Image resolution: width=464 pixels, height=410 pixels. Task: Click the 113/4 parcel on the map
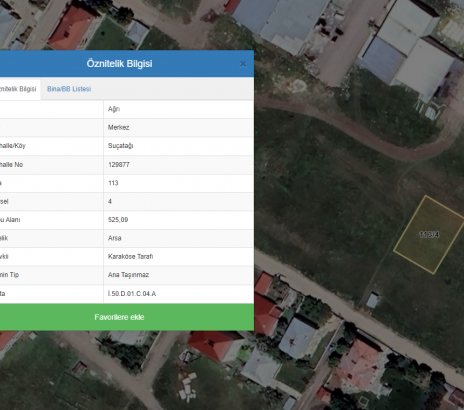(x=429, y=235)
